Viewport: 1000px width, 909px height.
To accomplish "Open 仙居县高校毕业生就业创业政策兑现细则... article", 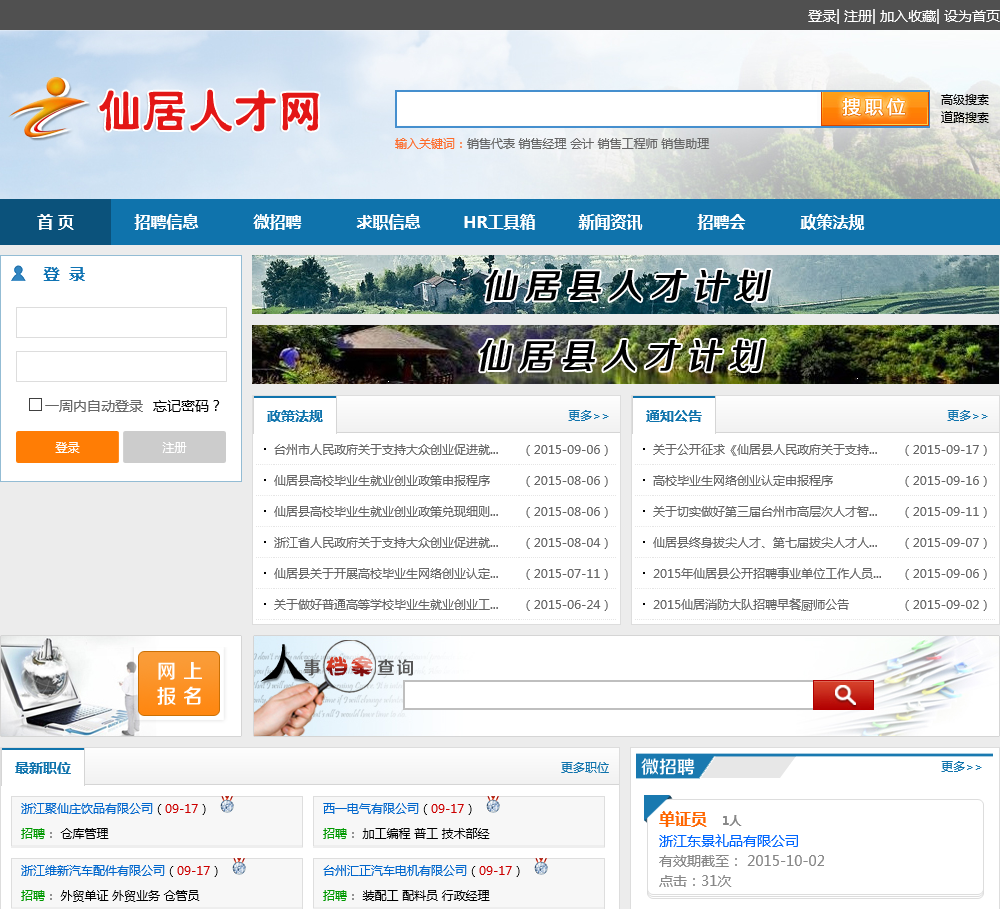I will coord(386,512).
